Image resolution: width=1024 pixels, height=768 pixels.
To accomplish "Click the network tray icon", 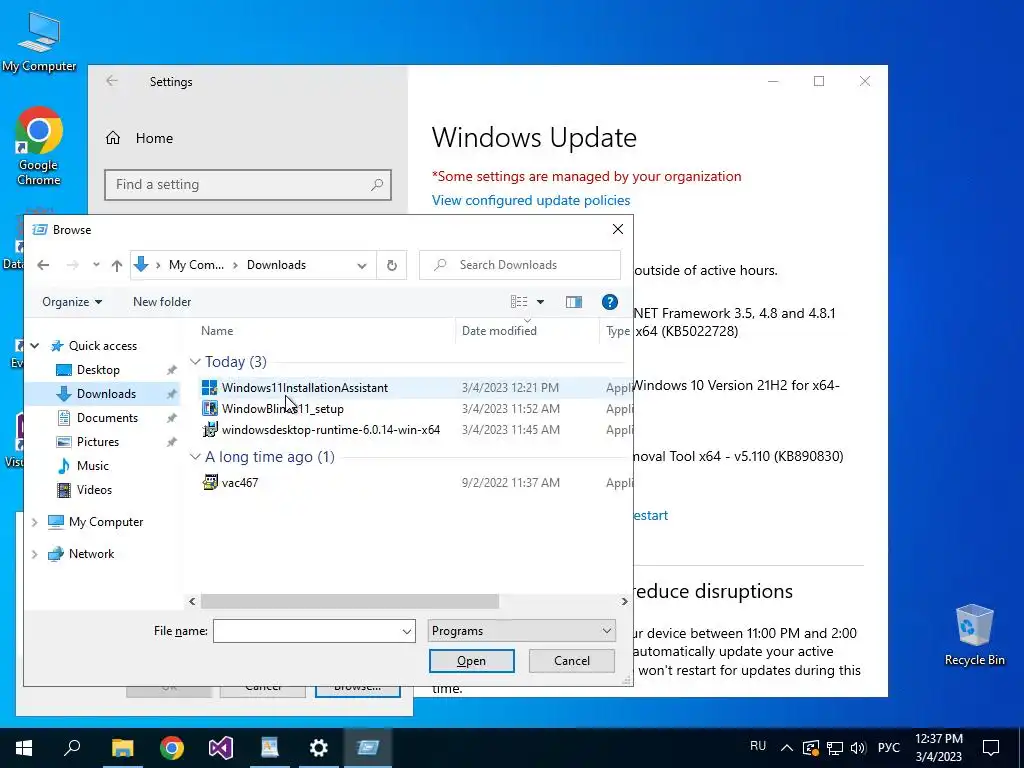I will [x=835, y=748].
